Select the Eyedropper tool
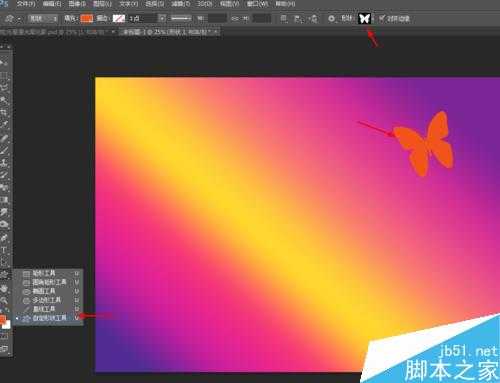The width and height of the screenshot is (500, 383). tap(4, 125)
